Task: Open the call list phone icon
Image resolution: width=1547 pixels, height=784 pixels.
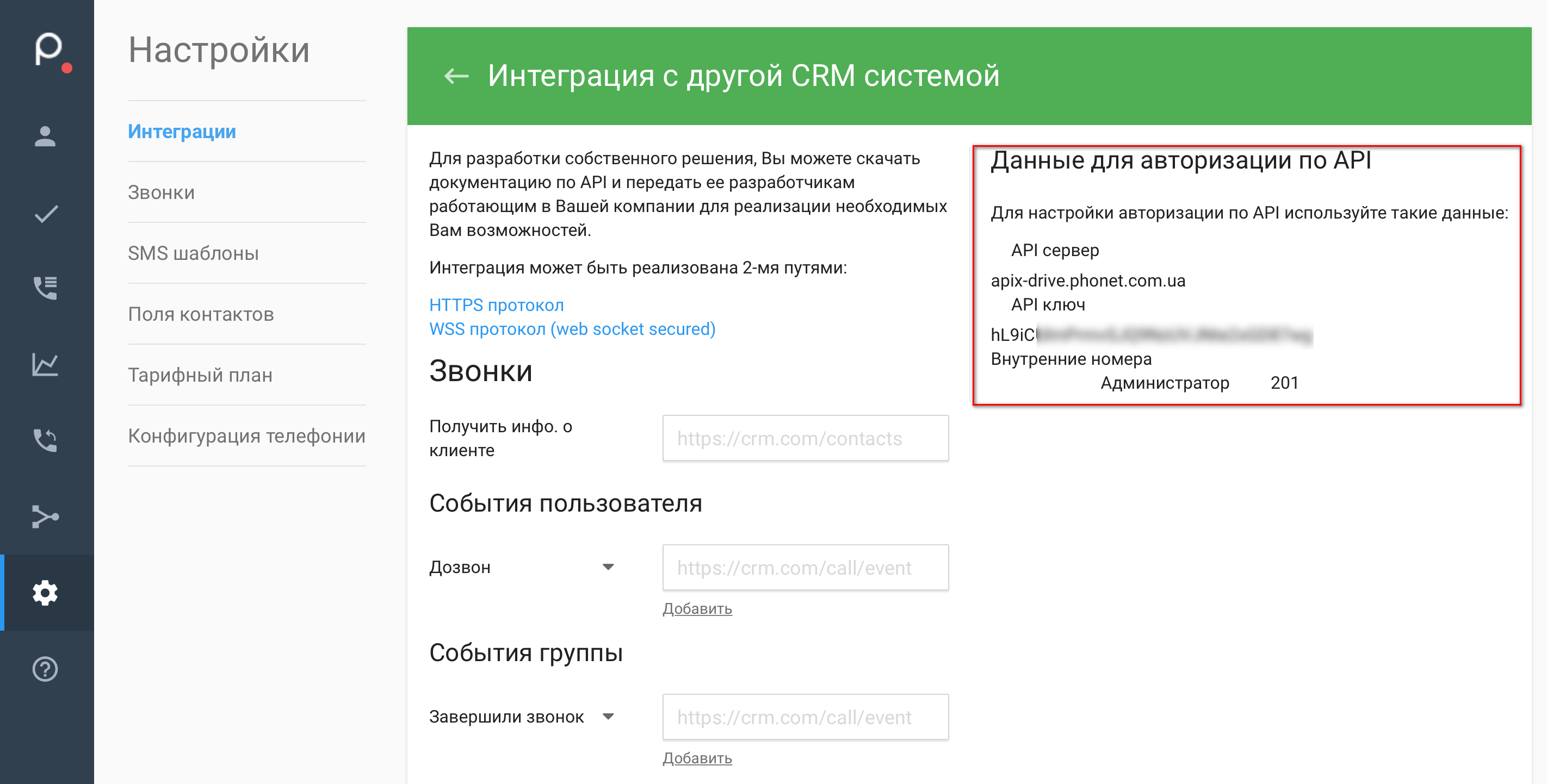Action: pos(45,288)
